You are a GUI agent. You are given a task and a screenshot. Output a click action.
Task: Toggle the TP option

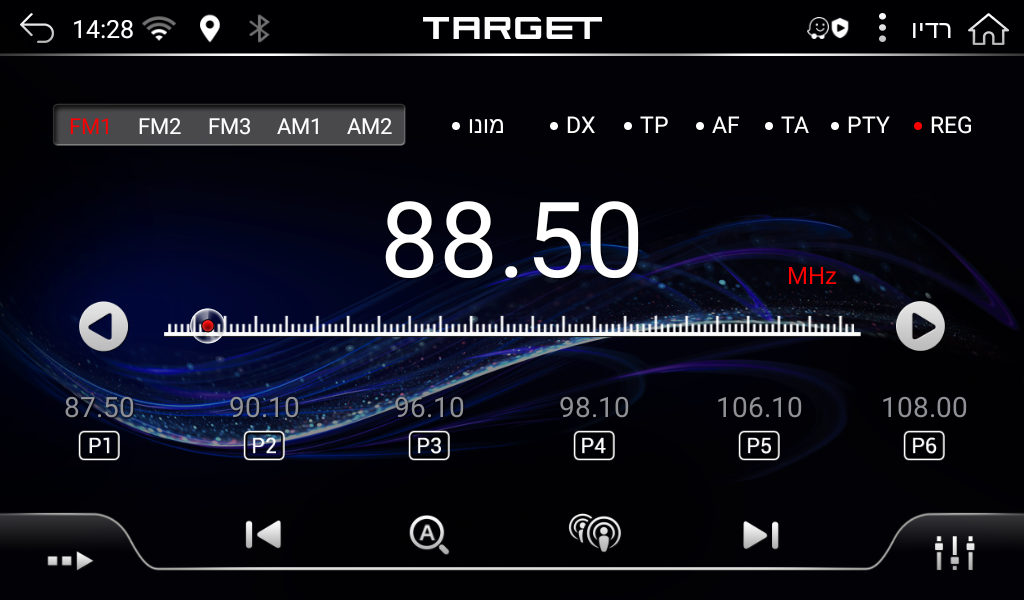coord(646,125)
